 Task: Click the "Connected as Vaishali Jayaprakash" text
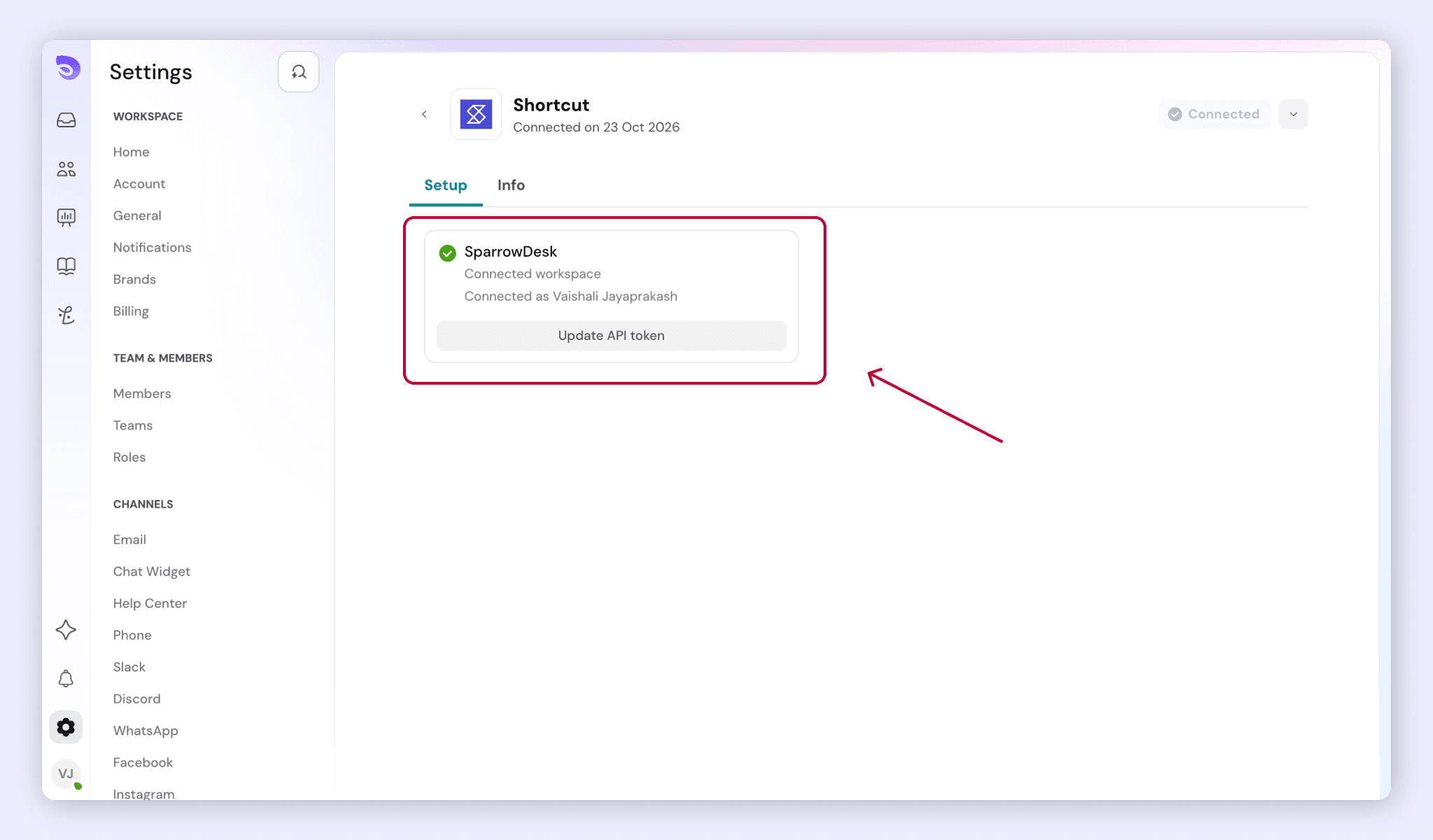point(571,297)
